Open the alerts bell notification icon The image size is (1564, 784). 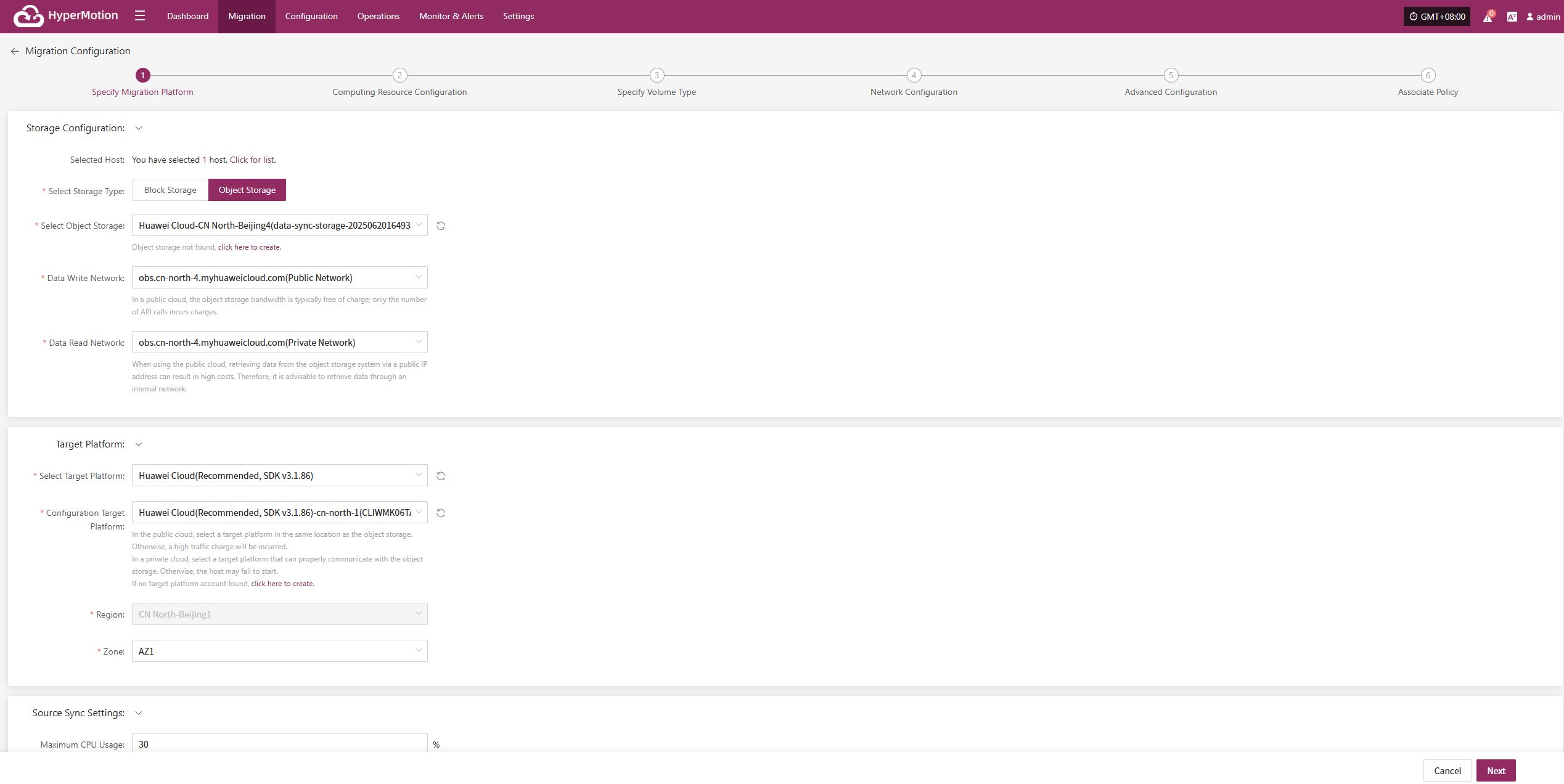tap(1488, 17)
